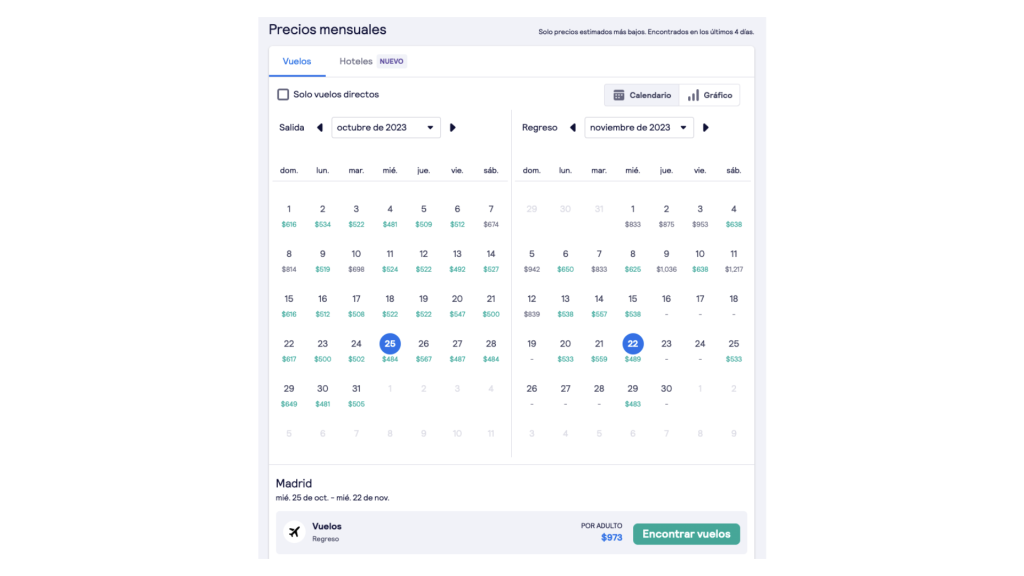The width and height of the screenshot is (1024, 576).
Task: Open the octubre de 2023 dropdown
Action: (385, 127)
